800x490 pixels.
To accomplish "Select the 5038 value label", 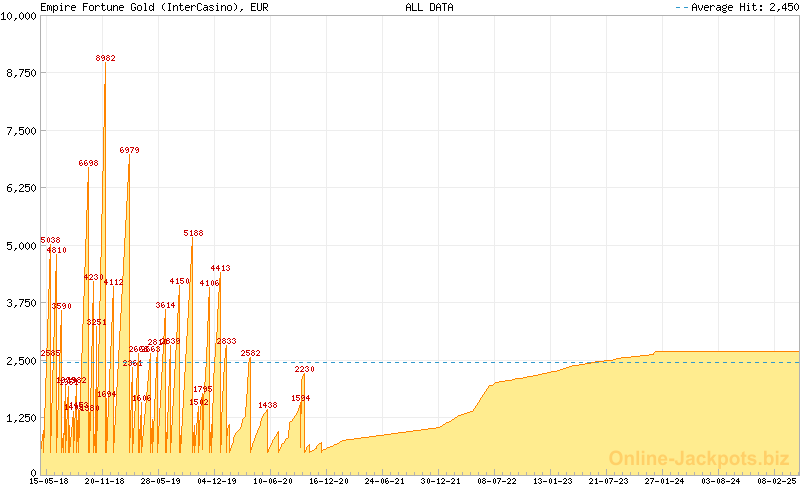I will pyautogui.click(x=50, y=240).
